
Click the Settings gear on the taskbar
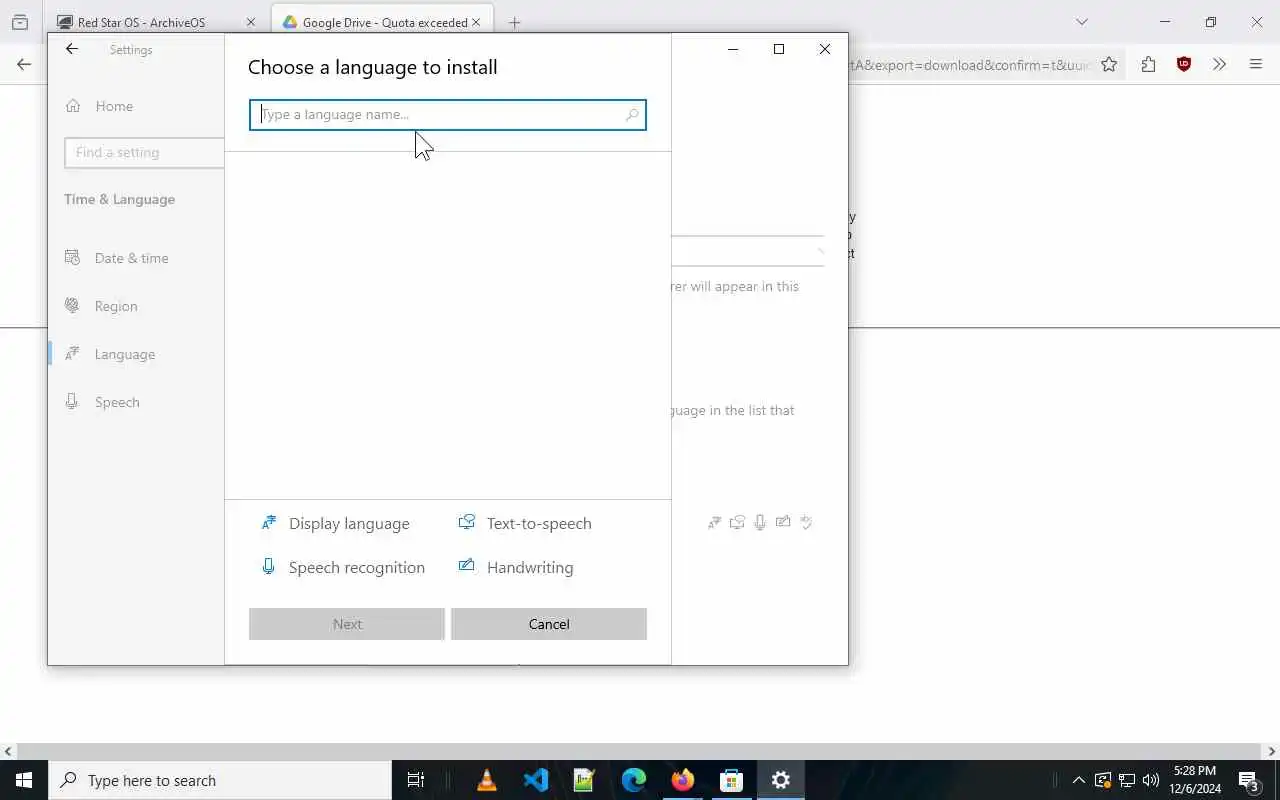click(781, 780)
